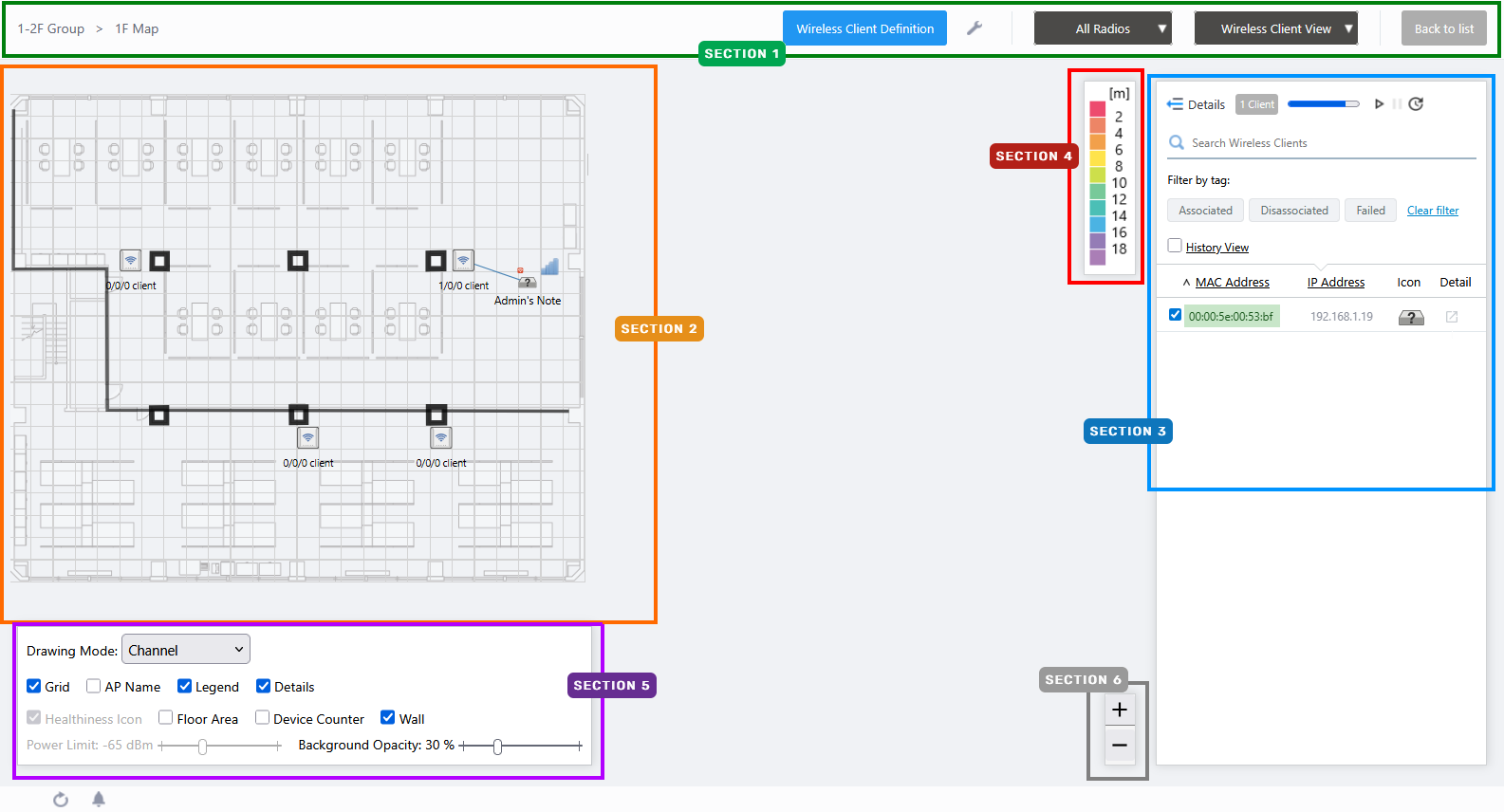Click the reload icon at bottom left
Screen dimensions: 1504x812
point(61,800)
